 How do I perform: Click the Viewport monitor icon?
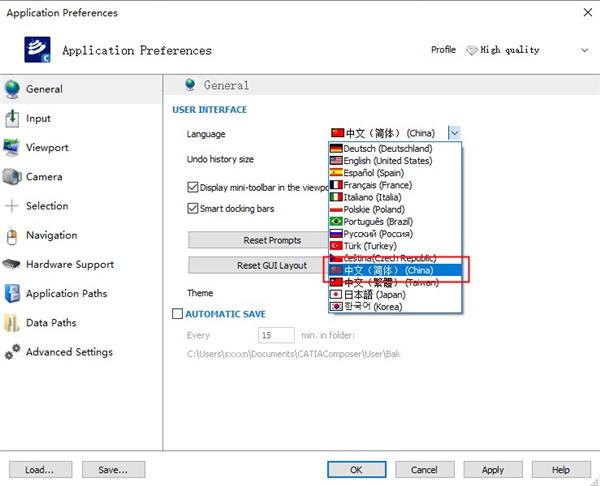[11, 148]
